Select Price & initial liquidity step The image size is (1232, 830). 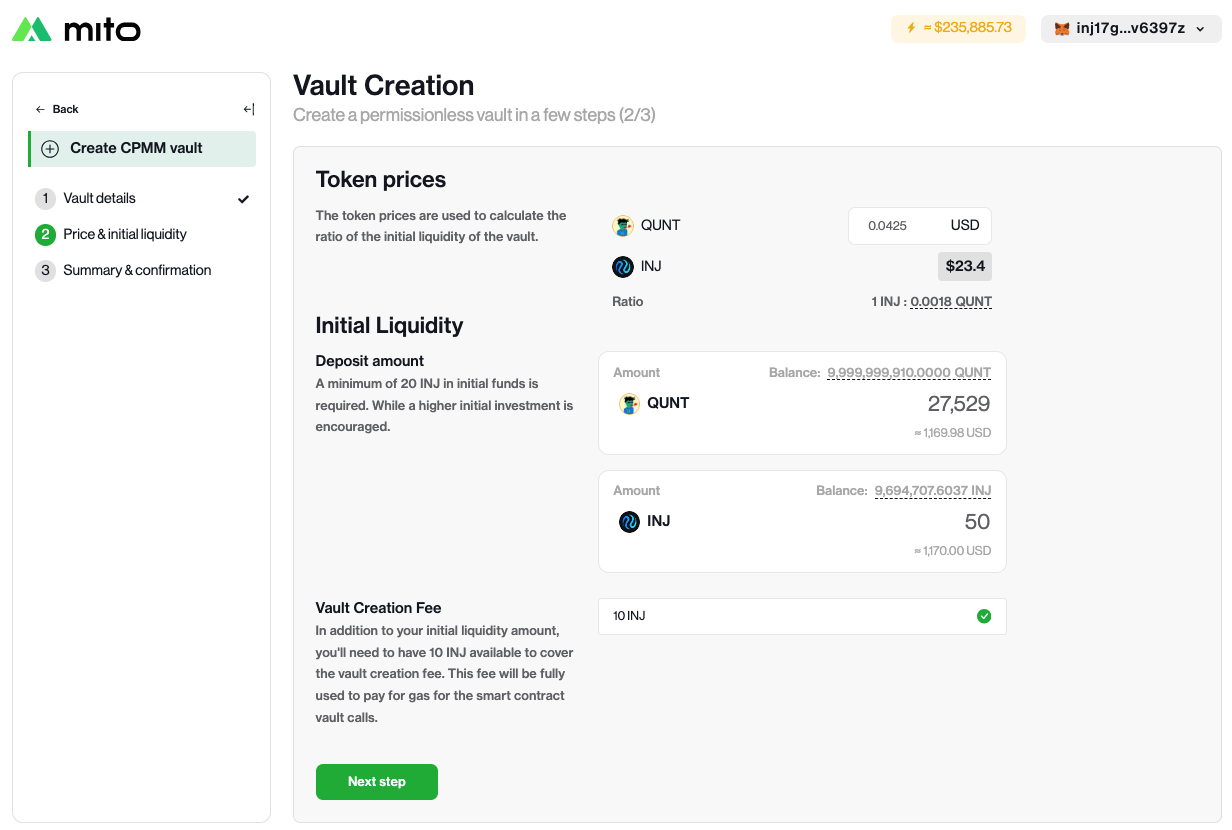click(x=124, y=234)
